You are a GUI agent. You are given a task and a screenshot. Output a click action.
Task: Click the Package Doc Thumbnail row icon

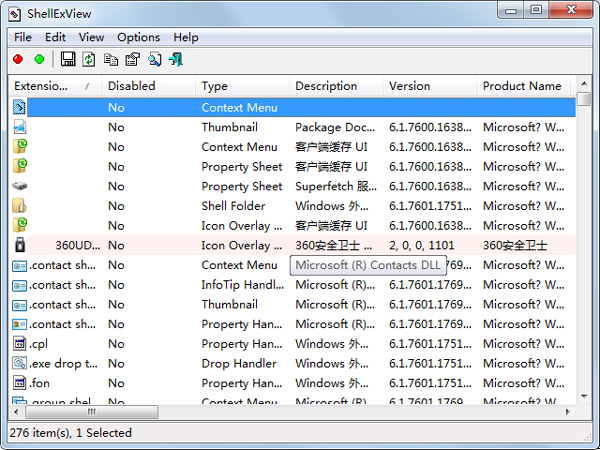(19, 127)
